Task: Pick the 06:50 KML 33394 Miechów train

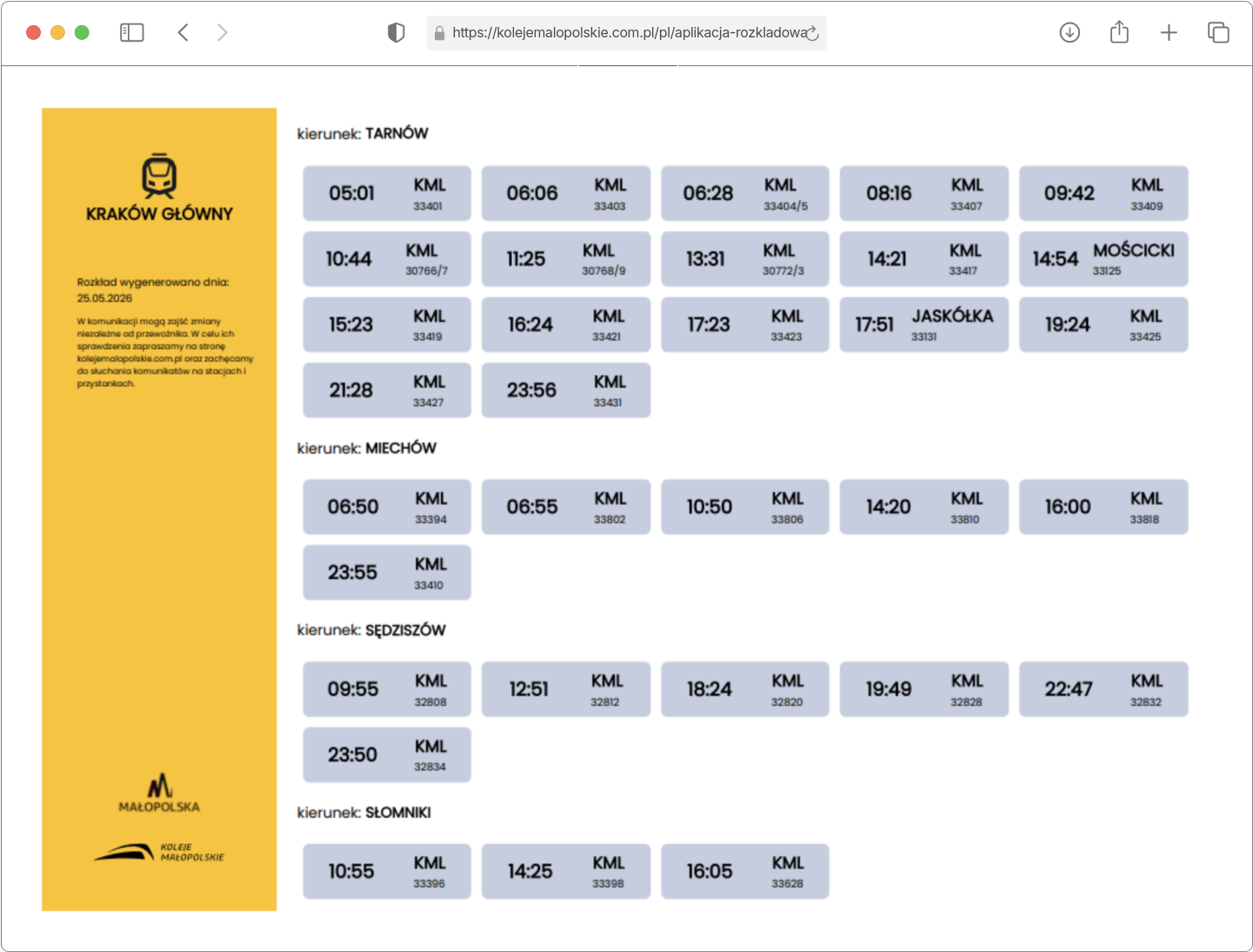Action: click(387, 507)
